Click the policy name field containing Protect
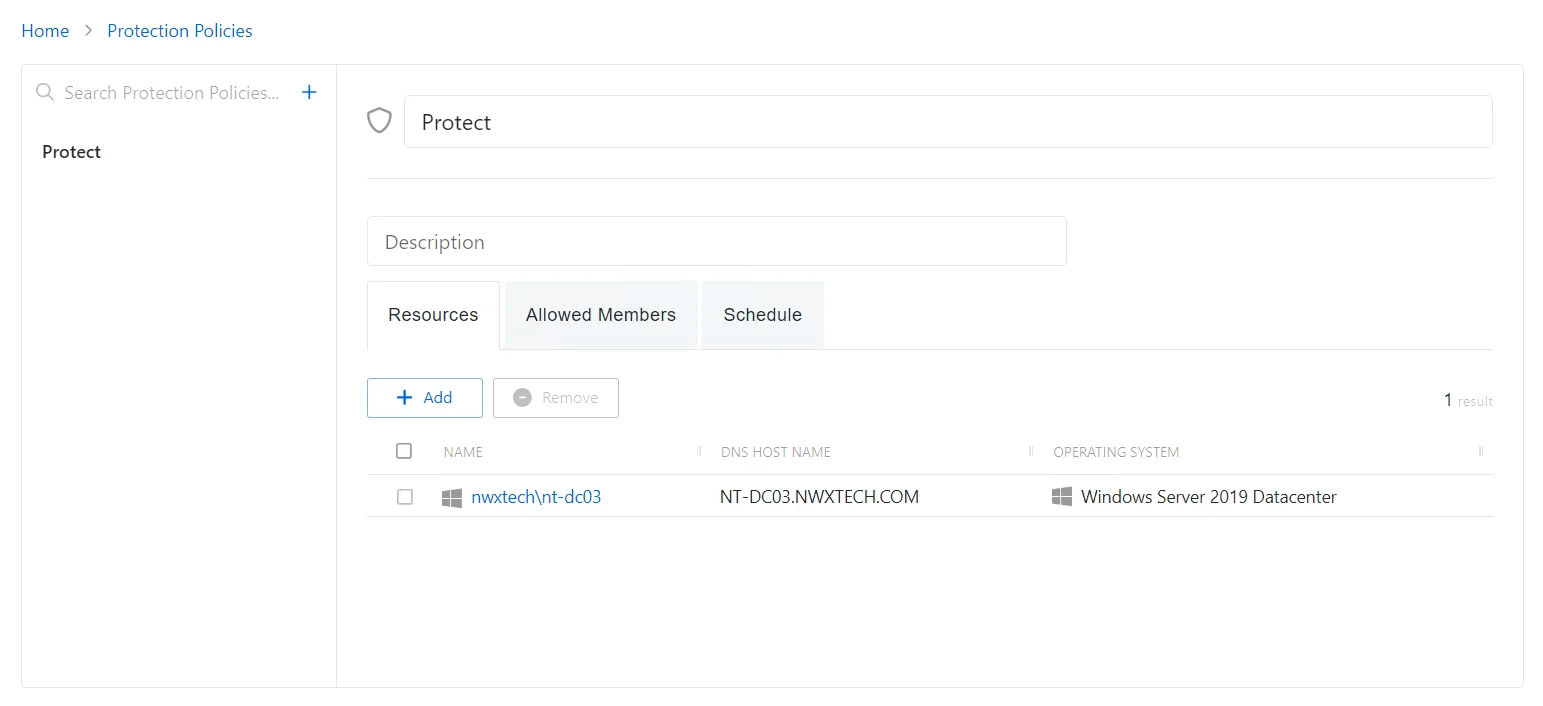Viewport: 1543px width, 706px height. [948, 122]
